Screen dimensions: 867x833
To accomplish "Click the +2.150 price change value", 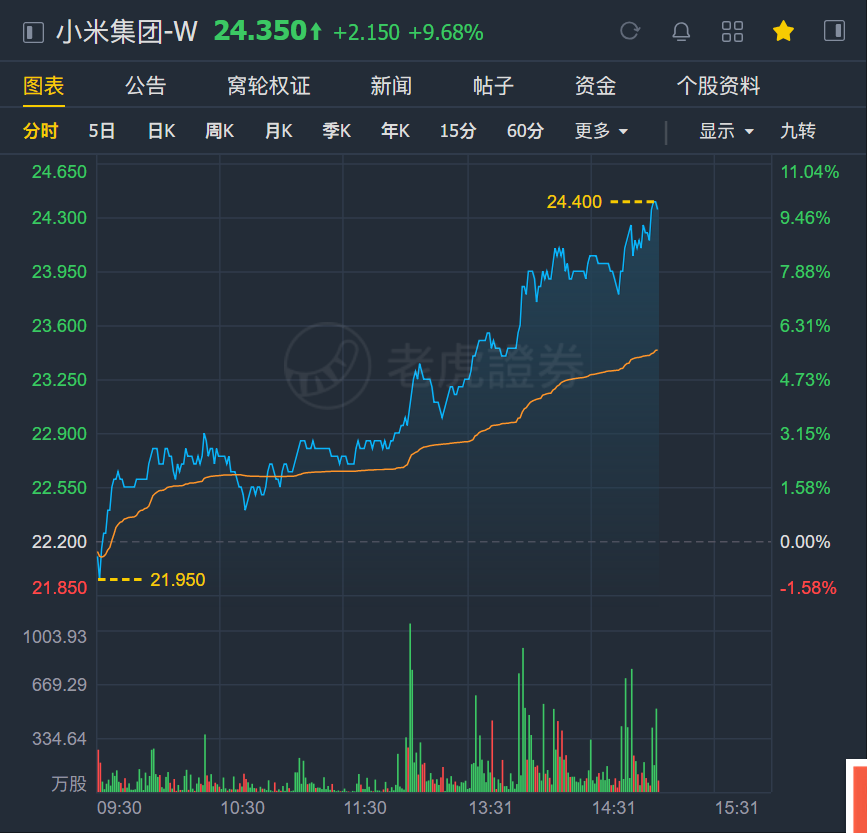I will [x=366, y=33].
